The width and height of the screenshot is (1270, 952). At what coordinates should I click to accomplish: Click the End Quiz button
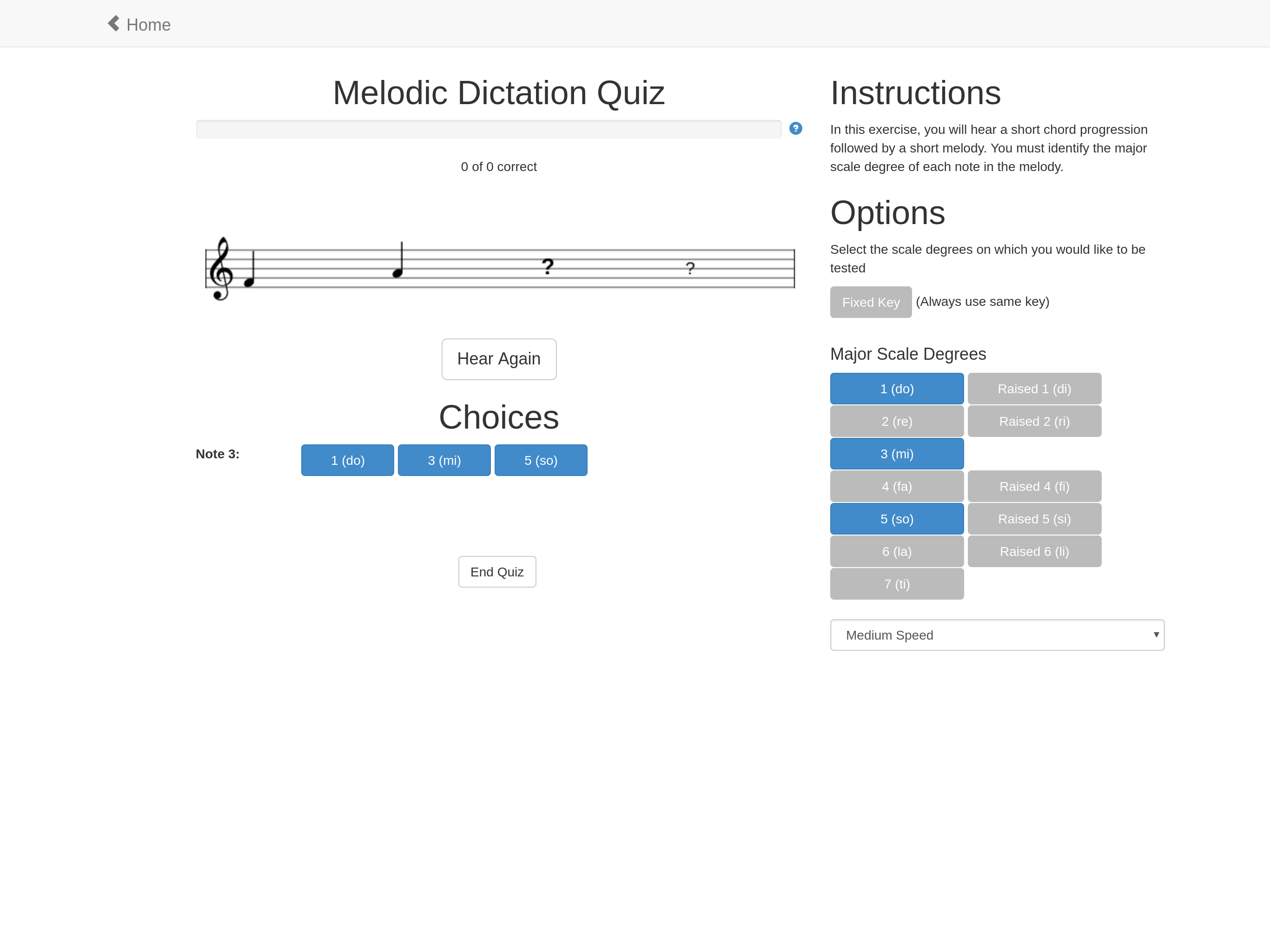point(496,572)
